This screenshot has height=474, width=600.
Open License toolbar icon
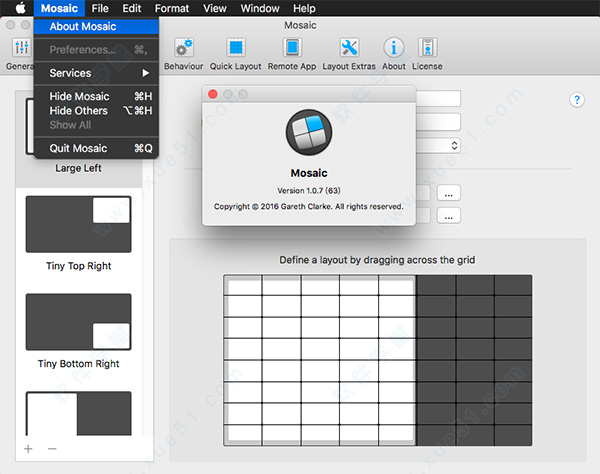point(427,48)
